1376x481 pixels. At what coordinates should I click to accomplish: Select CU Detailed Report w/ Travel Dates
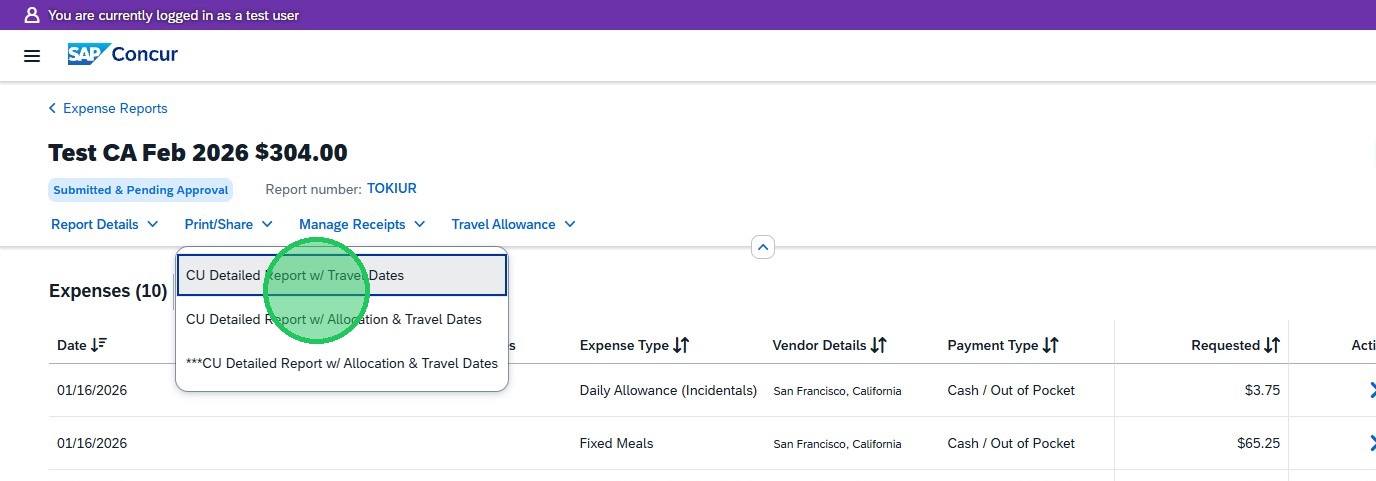click(x=342, y=275)
